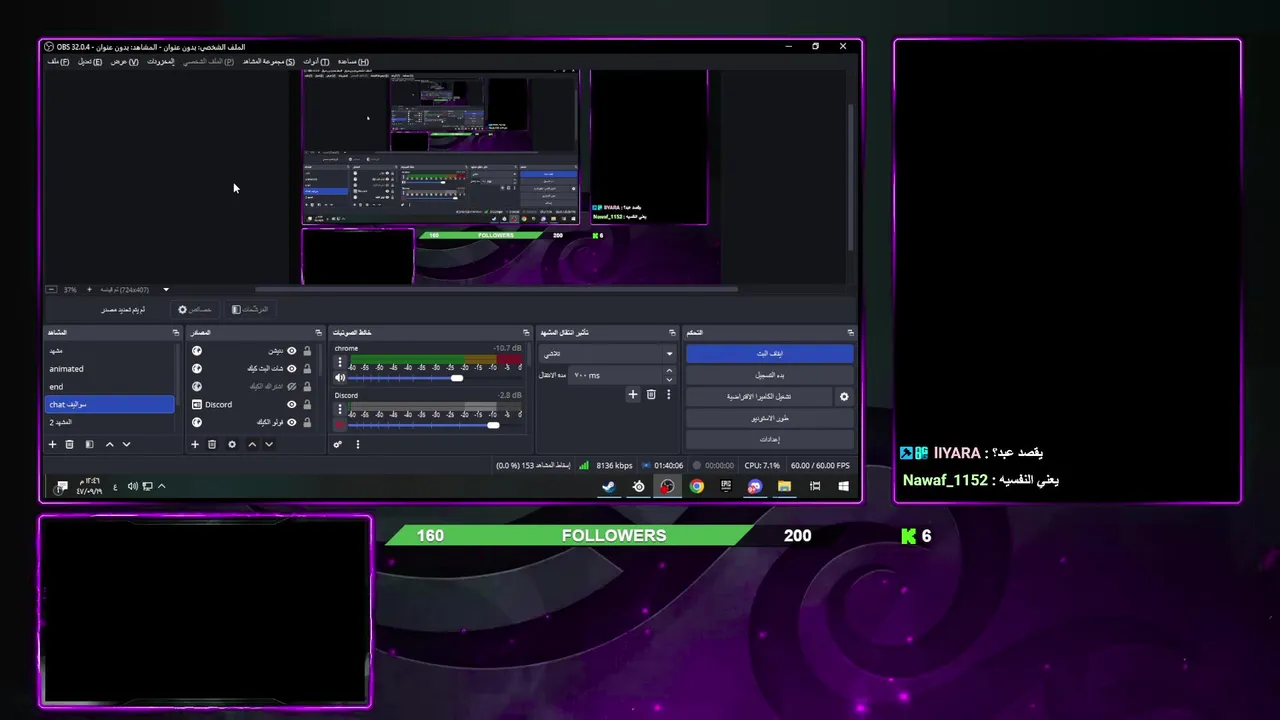Delete selected scene with the trash icon in Scenes panel
This screenshot has height=720, width=1280.
(70, 444)
